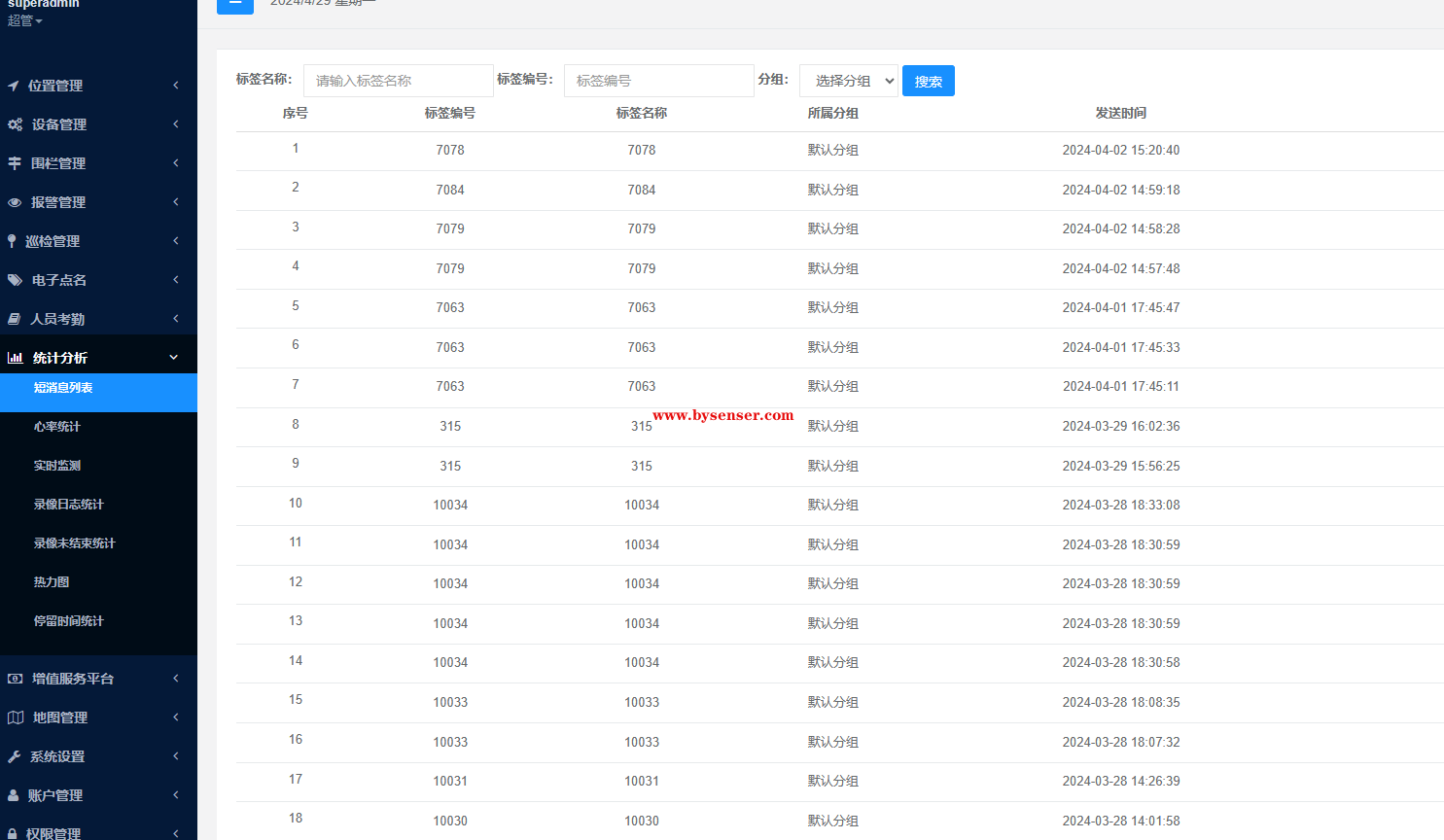Click the user icon beside 账户管理
1444x840 pixels.
13,795
